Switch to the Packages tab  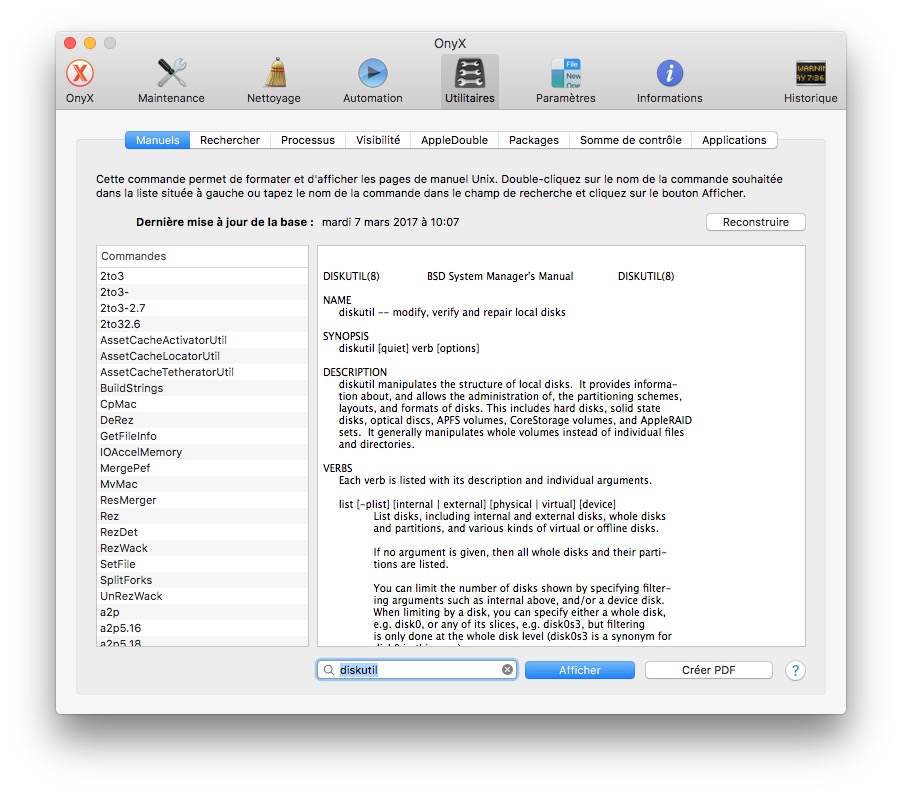(534, 140)
